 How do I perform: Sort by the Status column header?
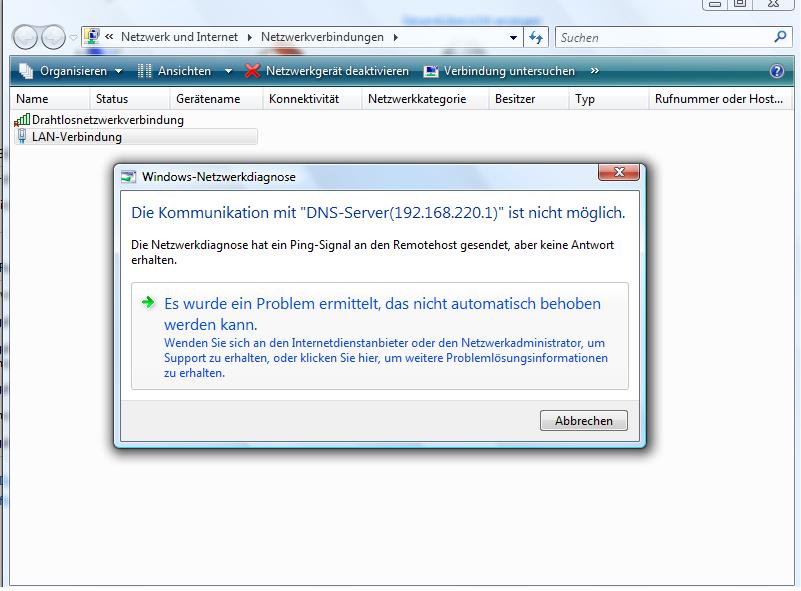129,99
